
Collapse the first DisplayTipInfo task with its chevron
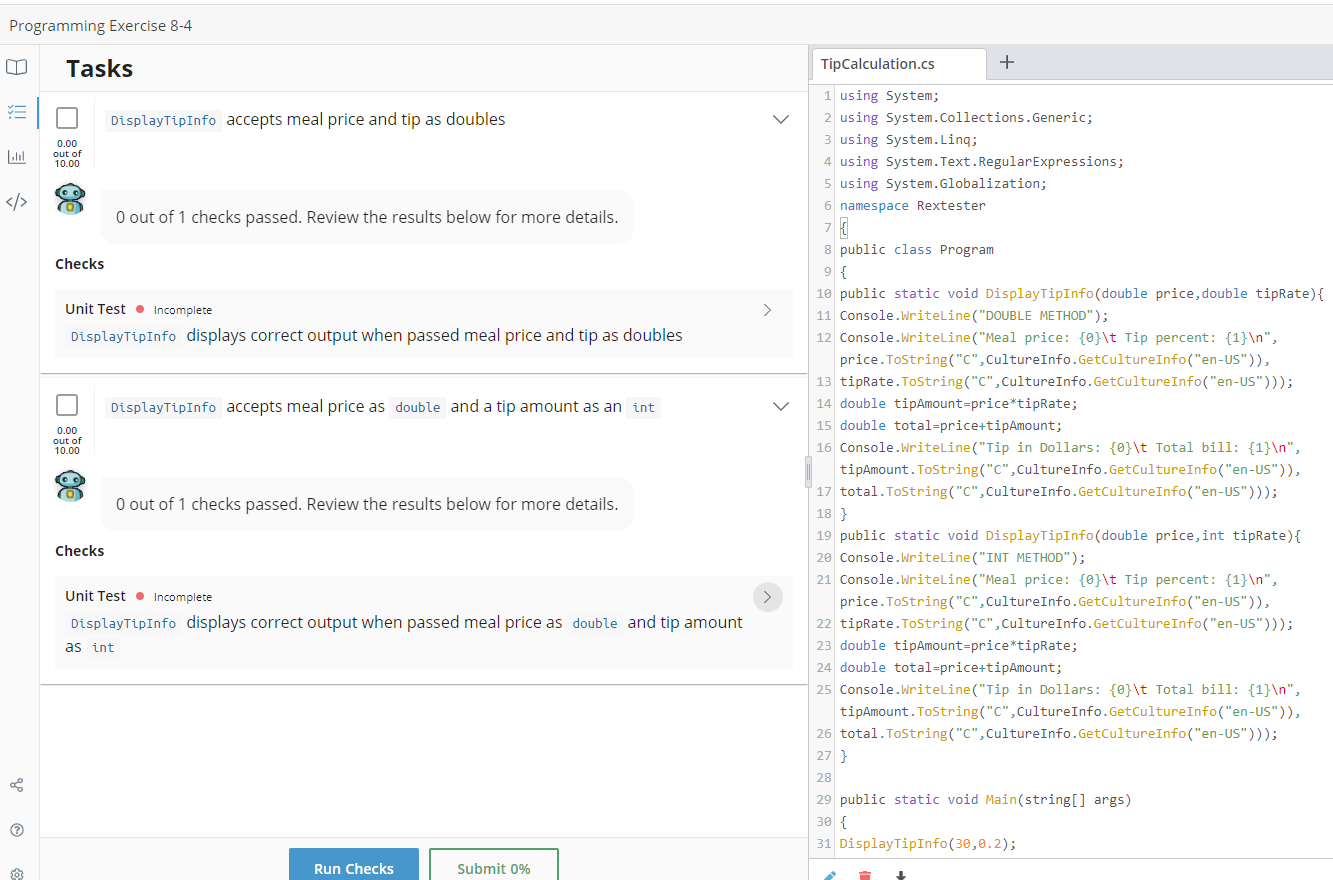pos(781,118)
